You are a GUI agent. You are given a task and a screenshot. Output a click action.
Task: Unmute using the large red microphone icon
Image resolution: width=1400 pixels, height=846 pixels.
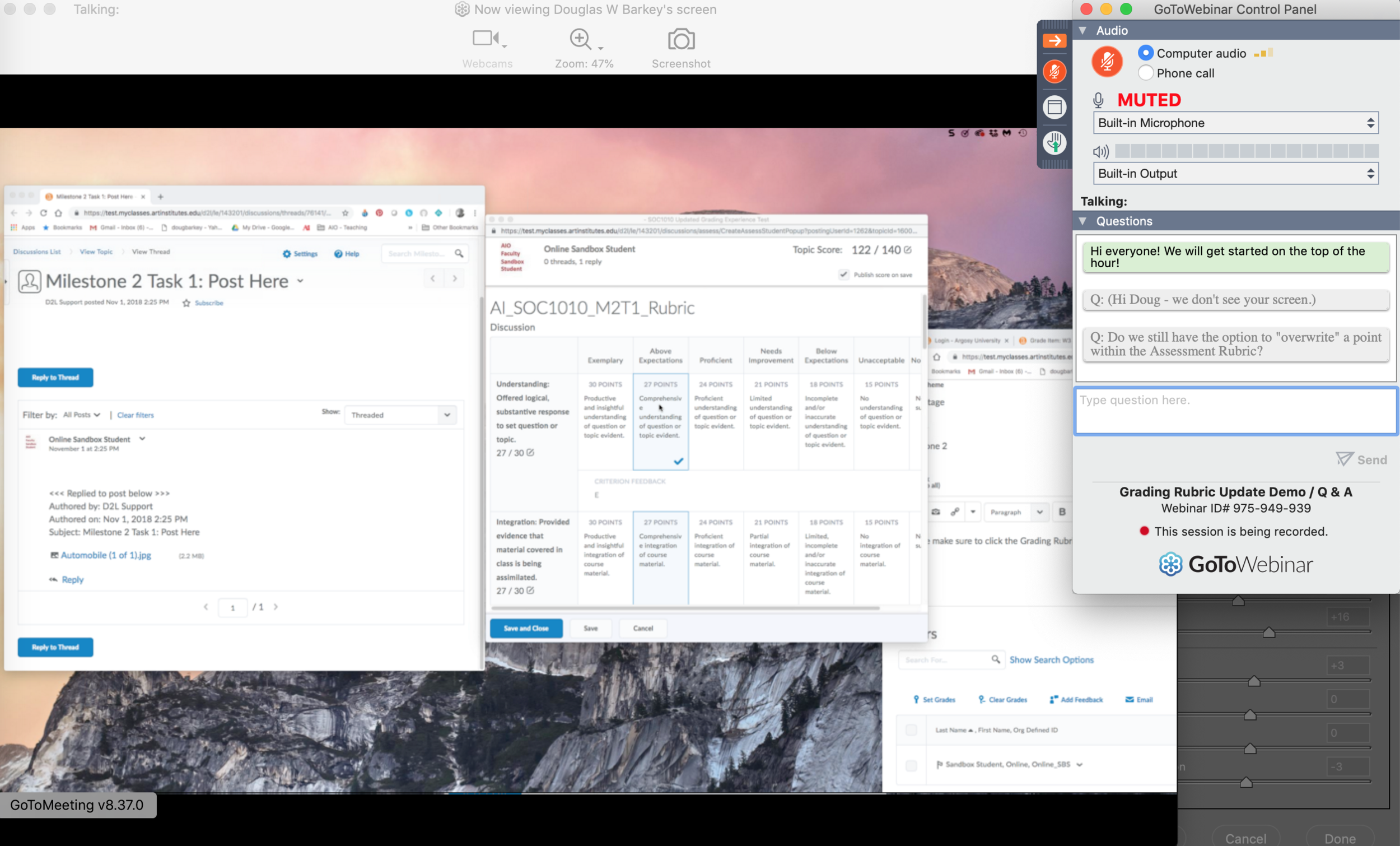pos(1106,62)
